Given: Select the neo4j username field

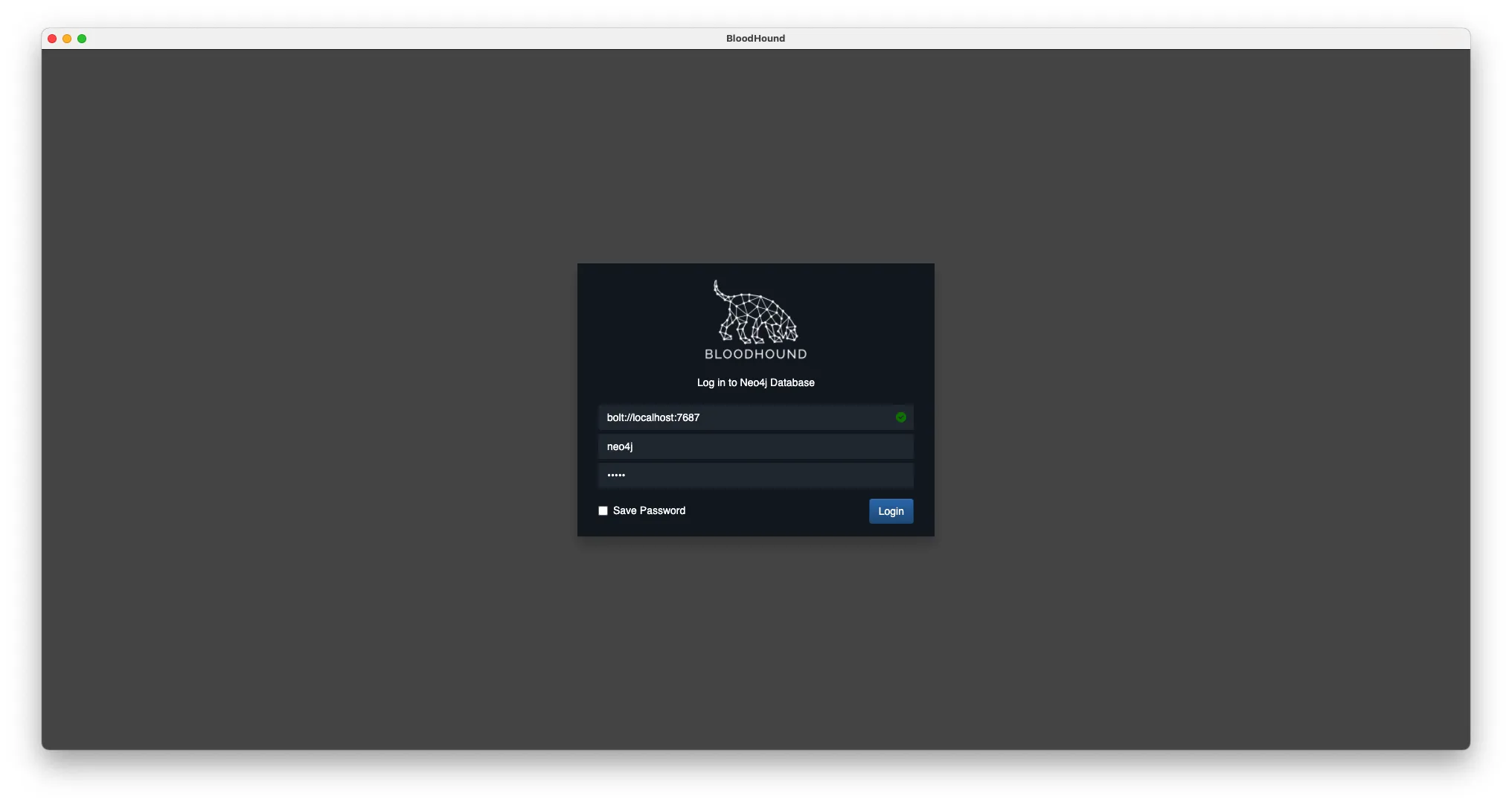Looking at the screenshot, I should [x=755, y=446].
